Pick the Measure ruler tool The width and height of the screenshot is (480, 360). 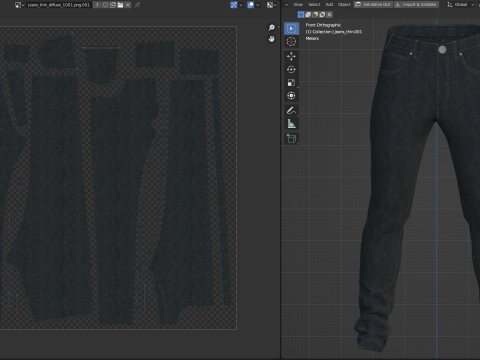(x=291, y=124)
